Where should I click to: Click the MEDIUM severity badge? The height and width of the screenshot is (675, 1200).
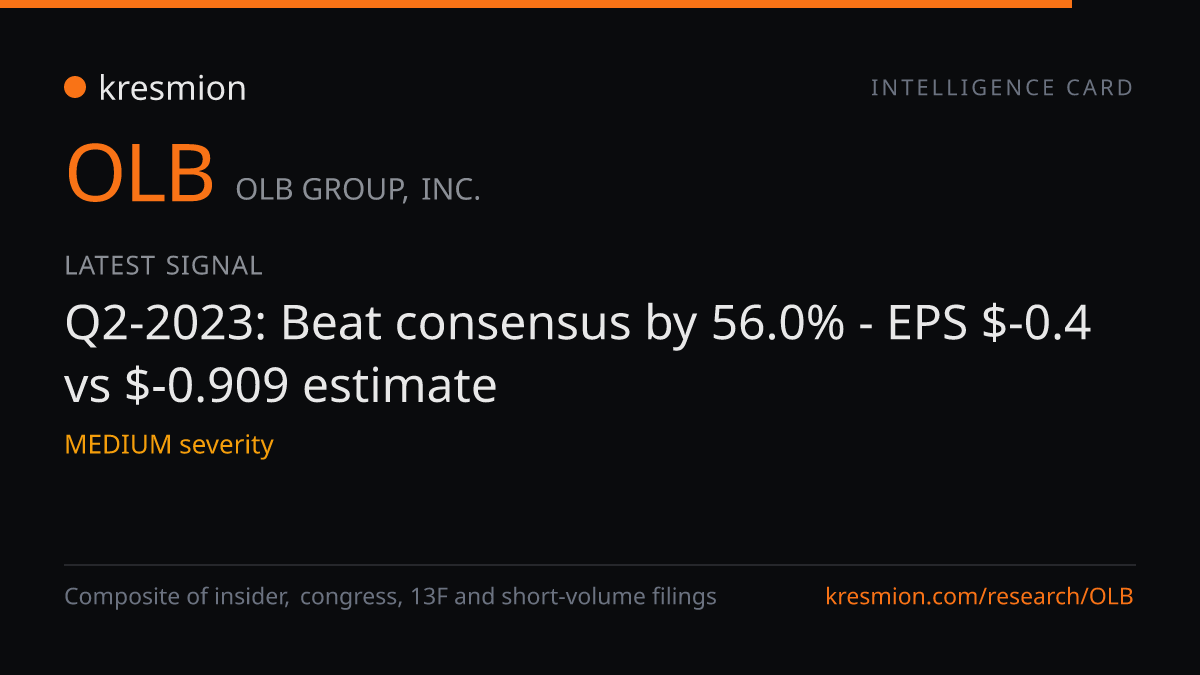pos(169,444)
